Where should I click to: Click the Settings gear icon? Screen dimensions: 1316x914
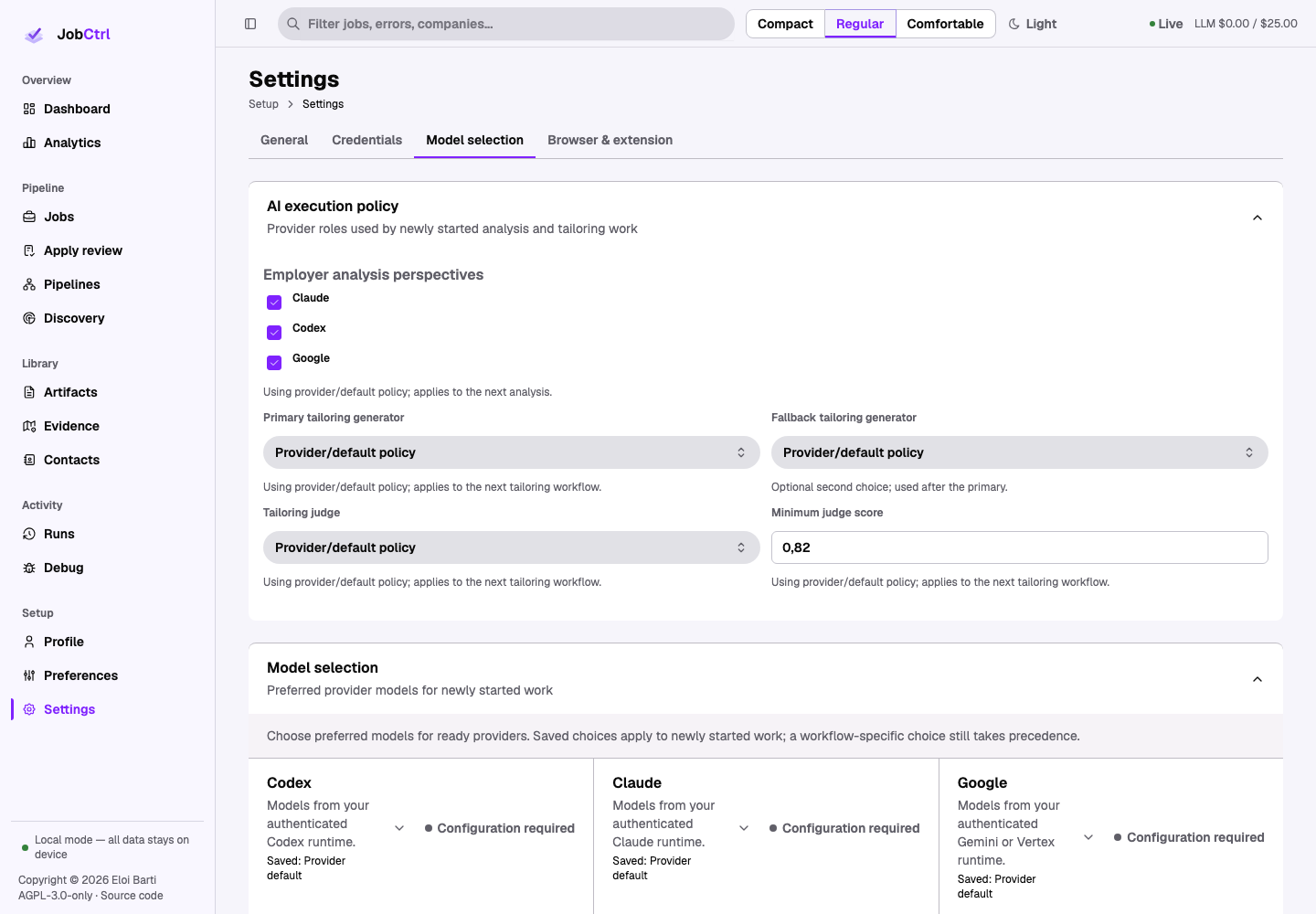[29, 709]
